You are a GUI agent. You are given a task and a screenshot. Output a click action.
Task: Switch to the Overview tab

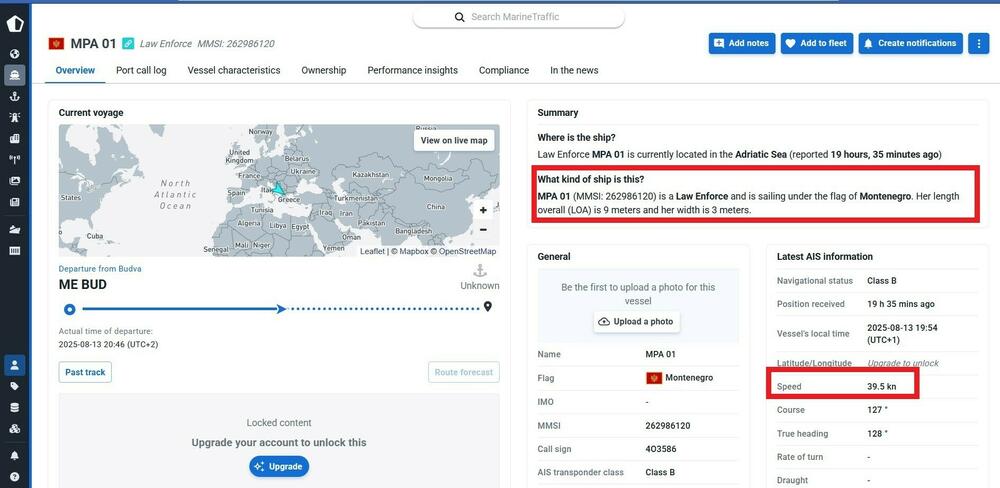click(75, 70)
